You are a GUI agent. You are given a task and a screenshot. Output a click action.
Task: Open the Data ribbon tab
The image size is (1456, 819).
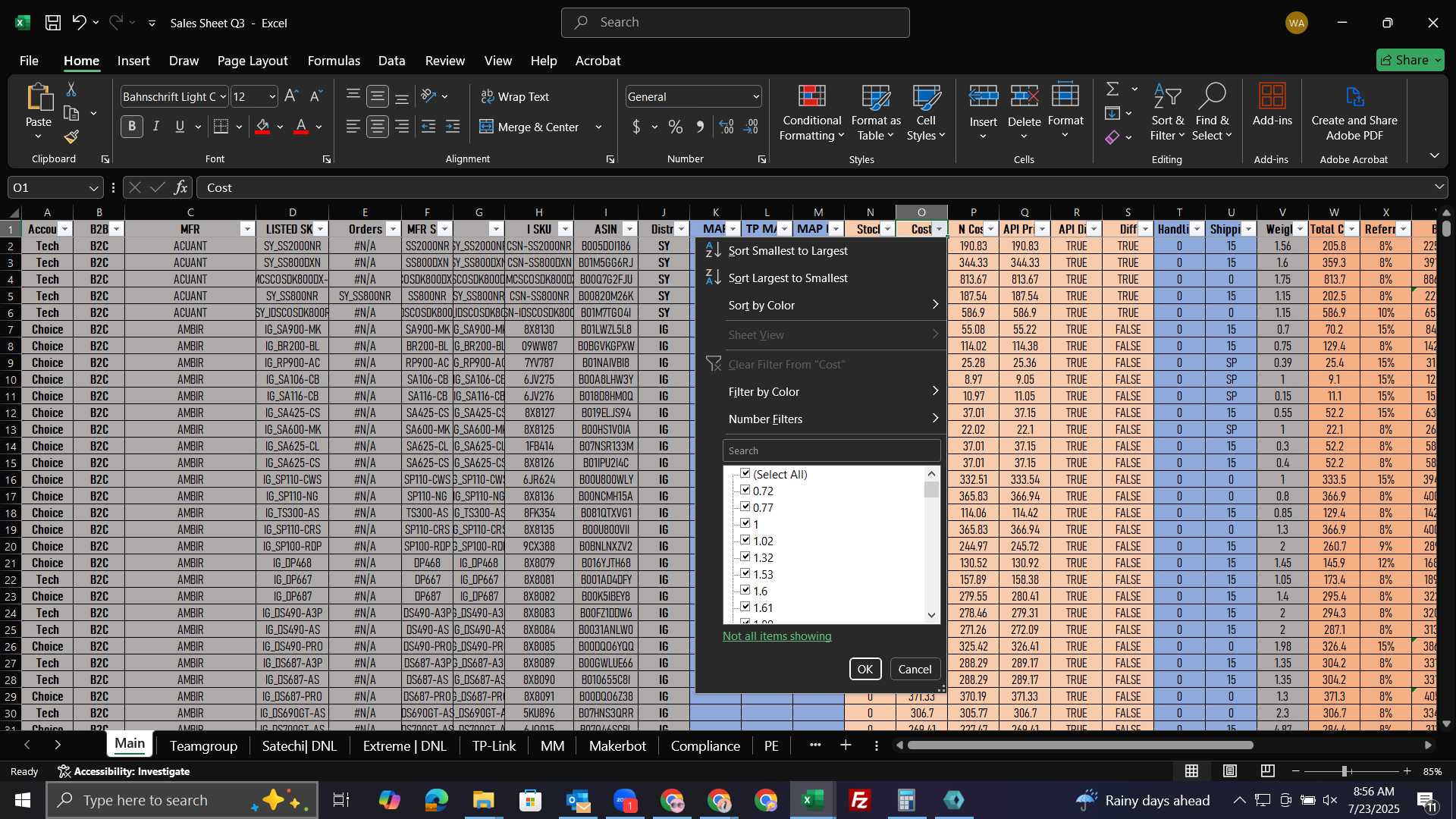(391, 61)
